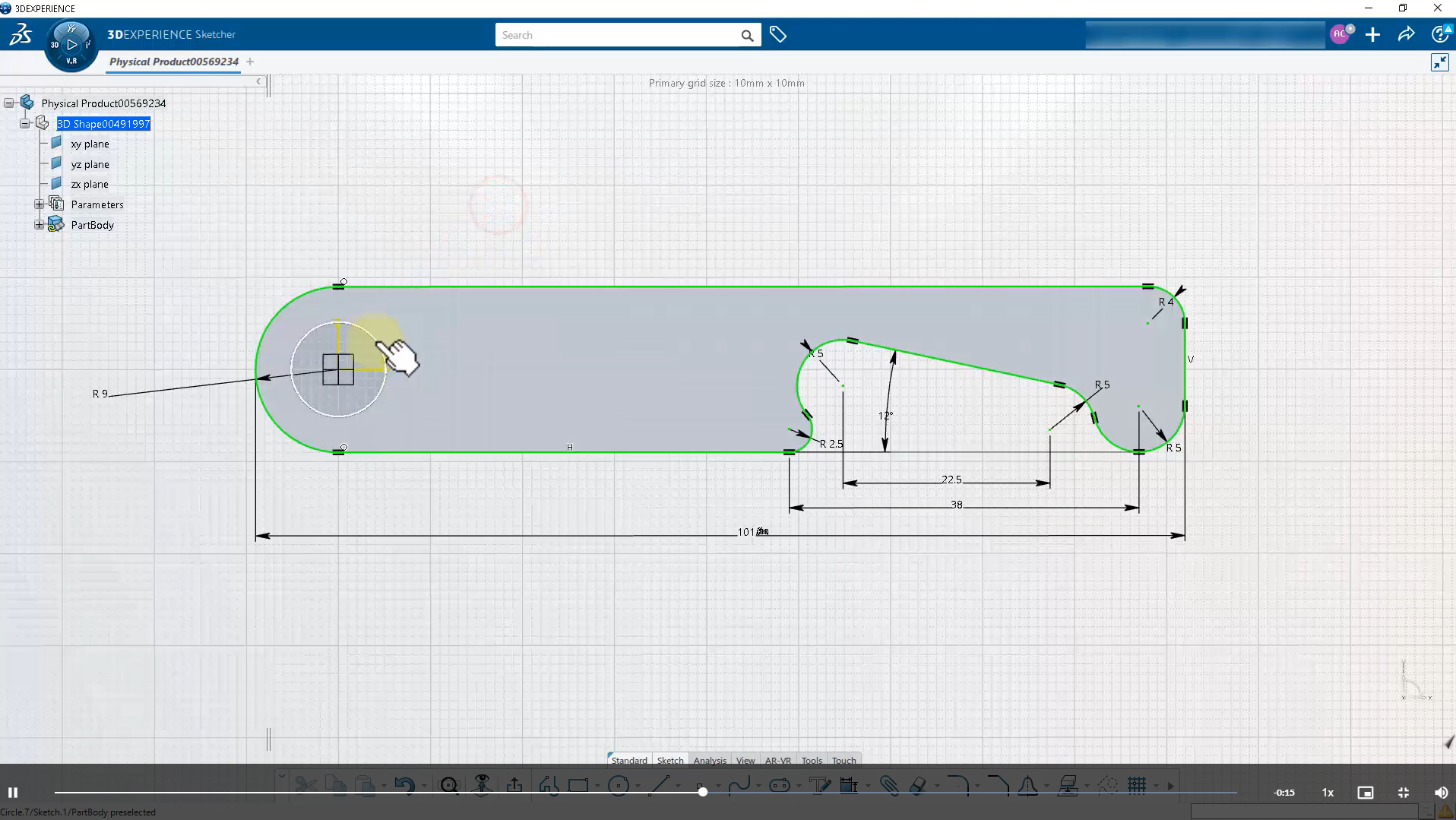Toggle the grid display icon

click(x=1137, y=785)
